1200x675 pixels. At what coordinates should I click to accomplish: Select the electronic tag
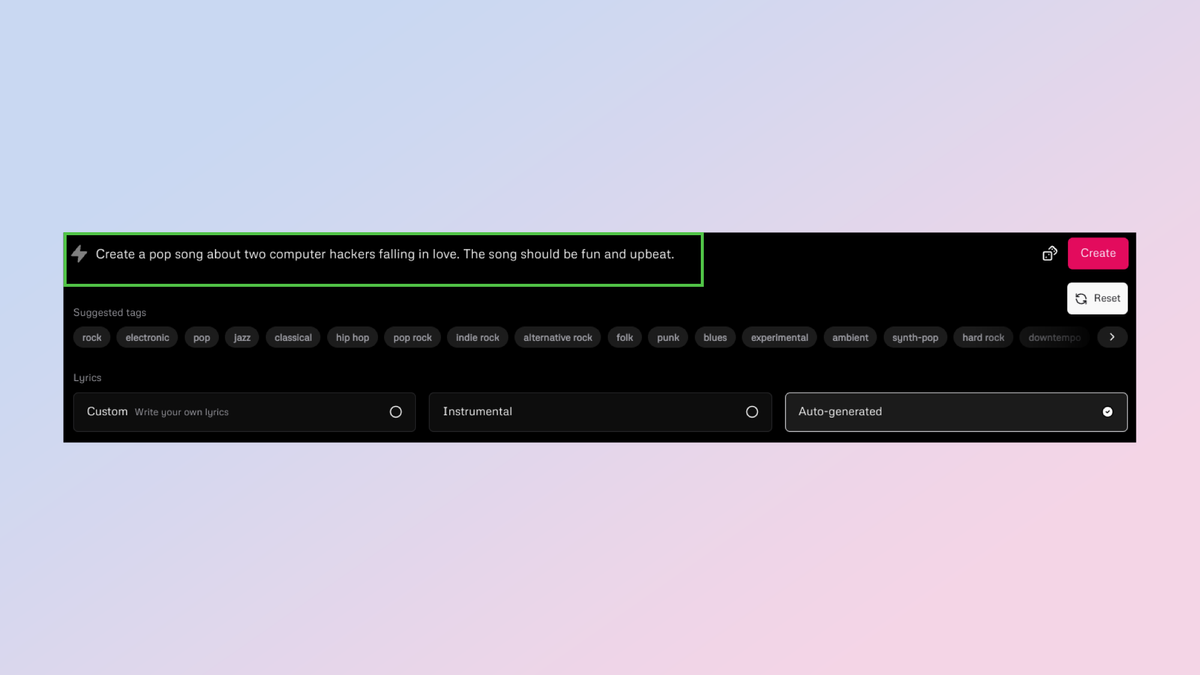(147, 337)
